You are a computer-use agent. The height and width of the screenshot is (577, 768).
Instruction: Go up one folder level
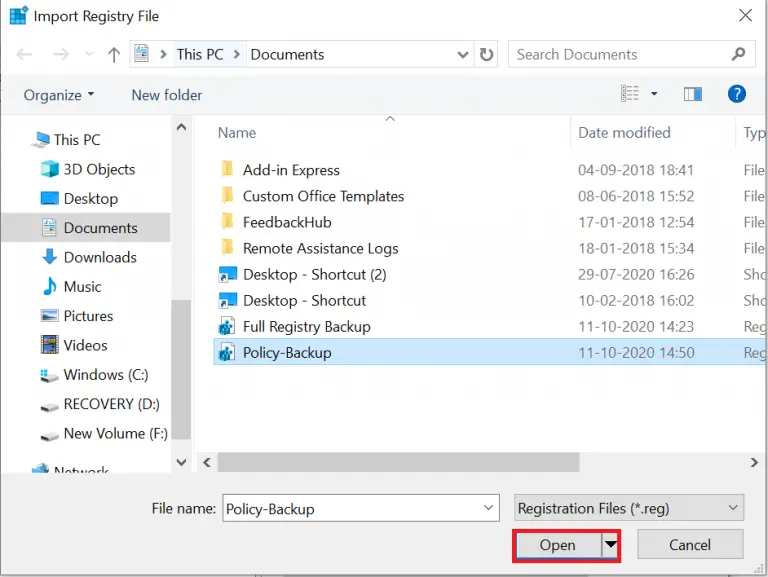[x=114, y=54]
